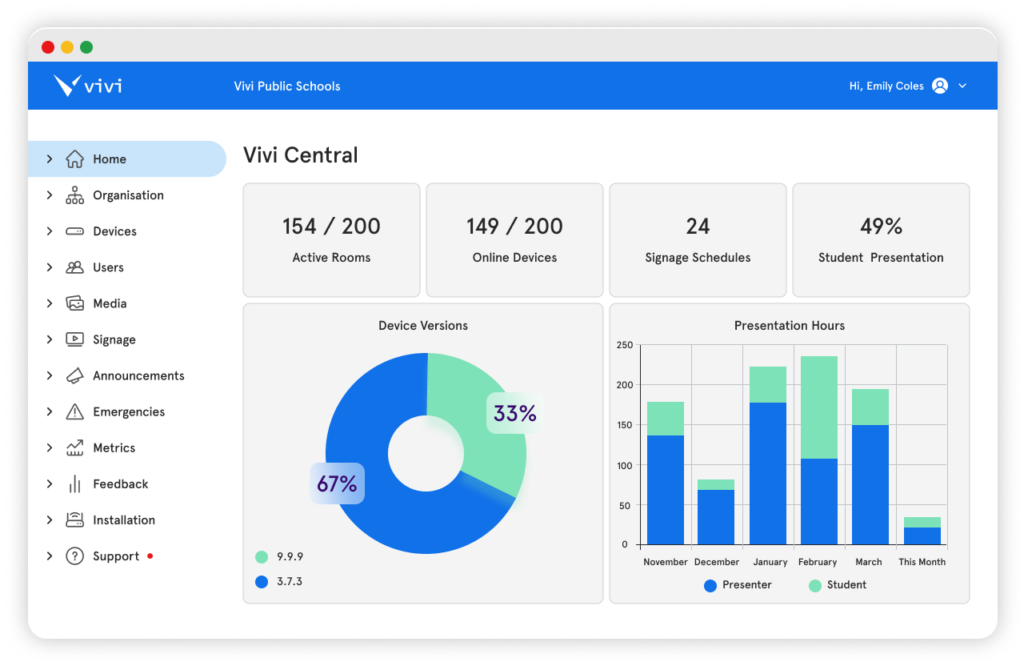Click the Feedback bars icon
The width and height of the screenshot is (1024, 666).
(75, 483)
